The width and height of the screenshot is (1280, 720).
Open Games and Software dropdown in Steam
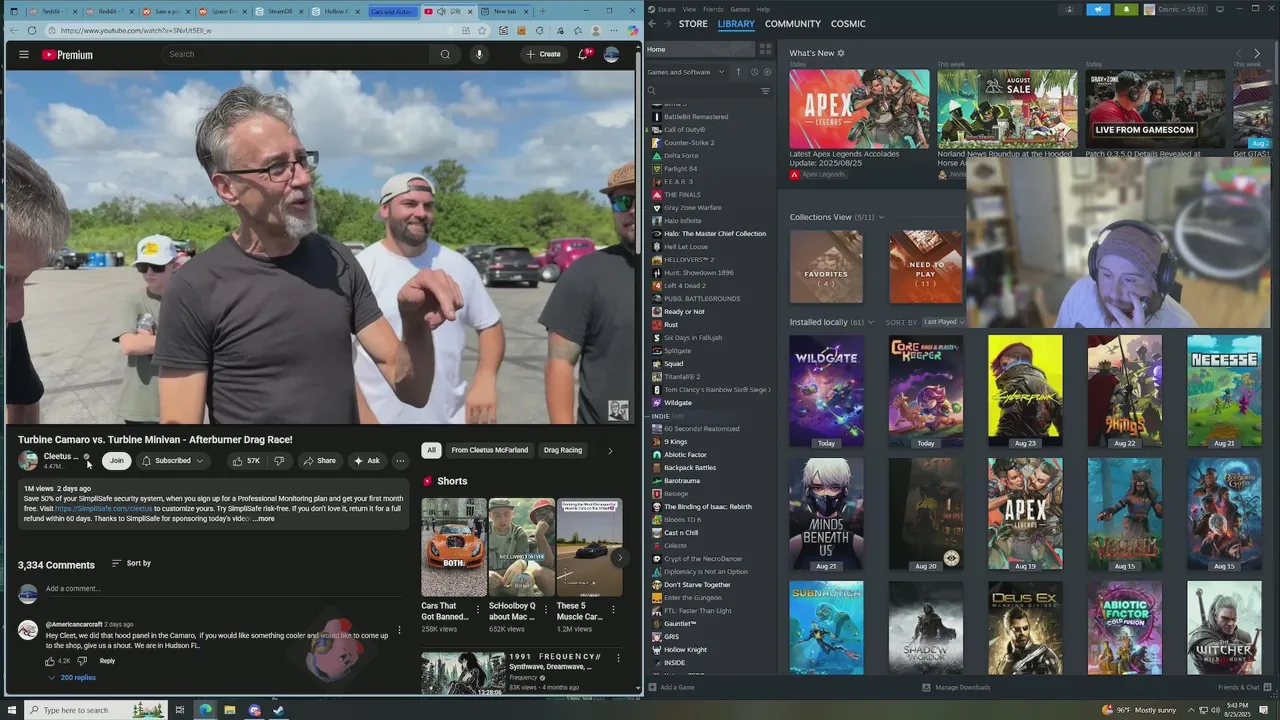click(x=688, y=72)
